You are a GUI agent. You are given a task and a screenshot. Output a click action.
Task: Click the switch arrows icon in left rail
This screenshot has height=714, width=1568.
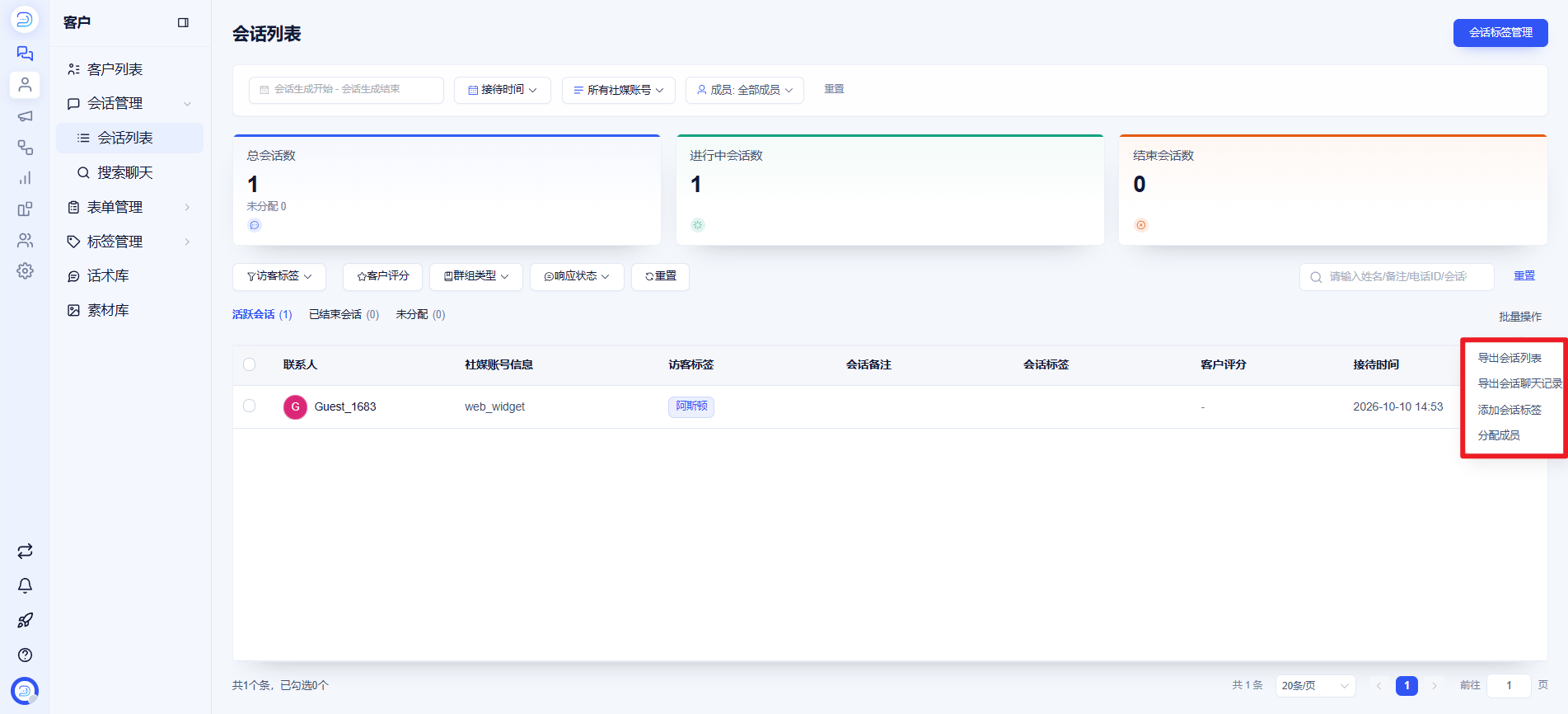point(25,551)
